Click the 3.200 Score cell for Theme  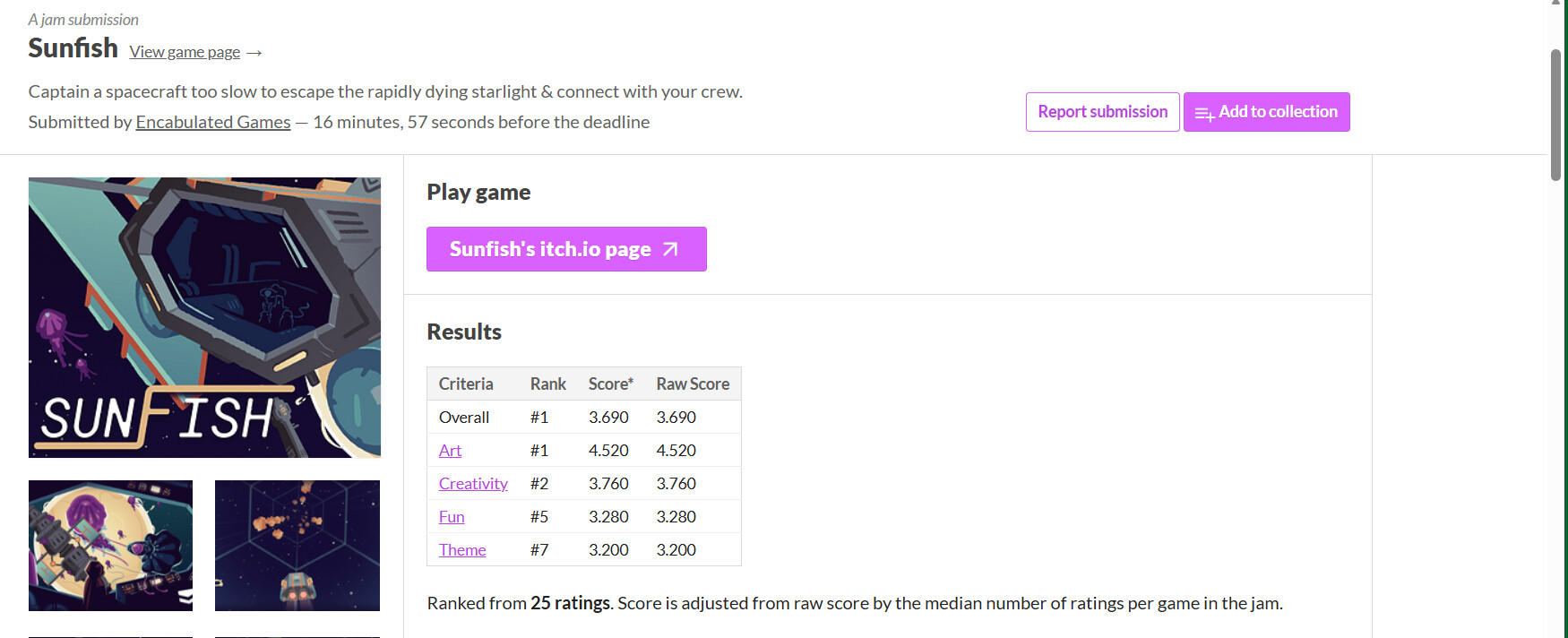pos(608,550)
